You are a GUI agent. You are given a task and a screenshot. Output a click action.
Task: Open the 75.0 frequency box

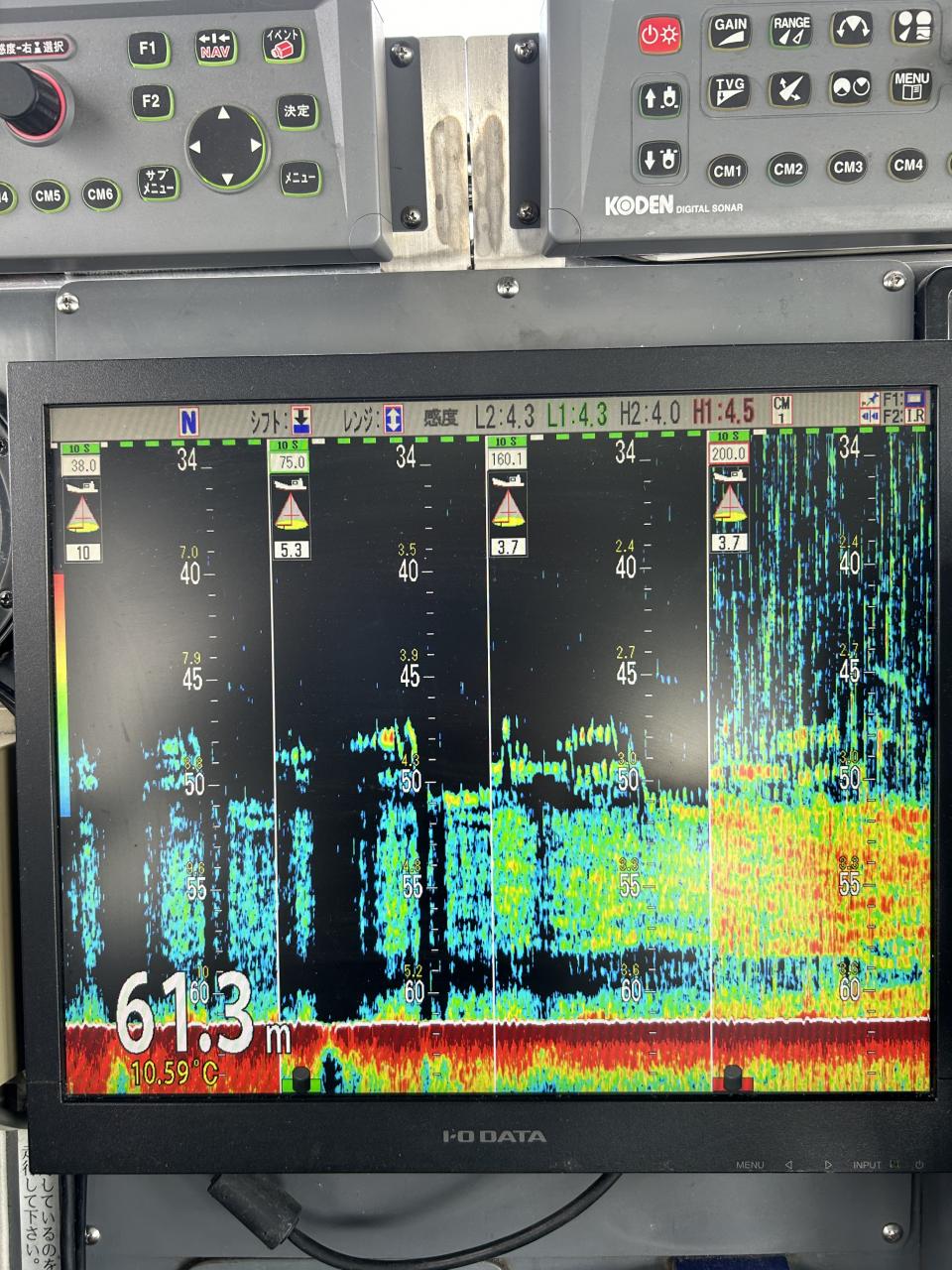(x=292, y=462)
